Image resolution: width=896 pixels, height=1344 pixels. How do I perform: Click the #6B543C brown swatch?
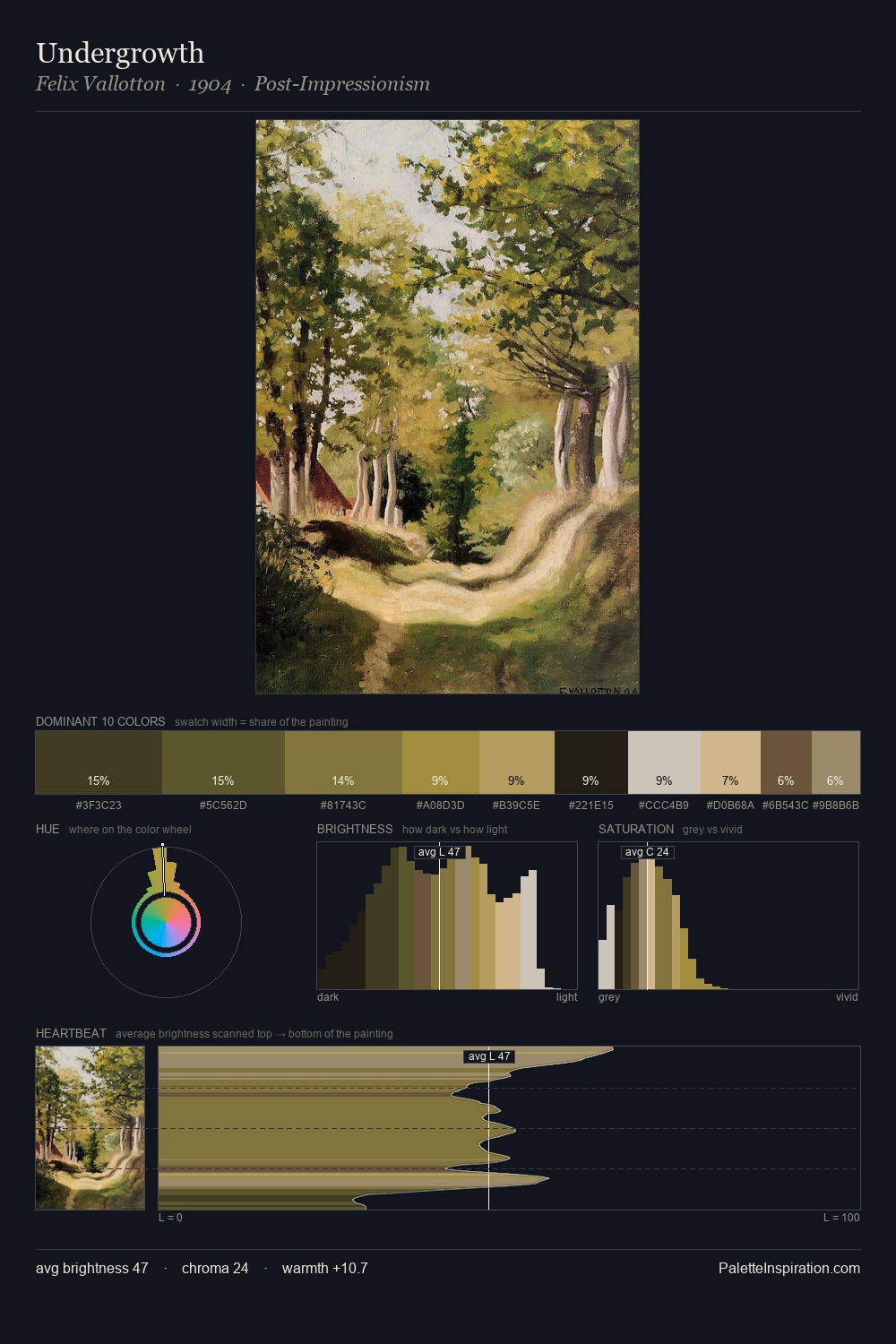point(786,762)
